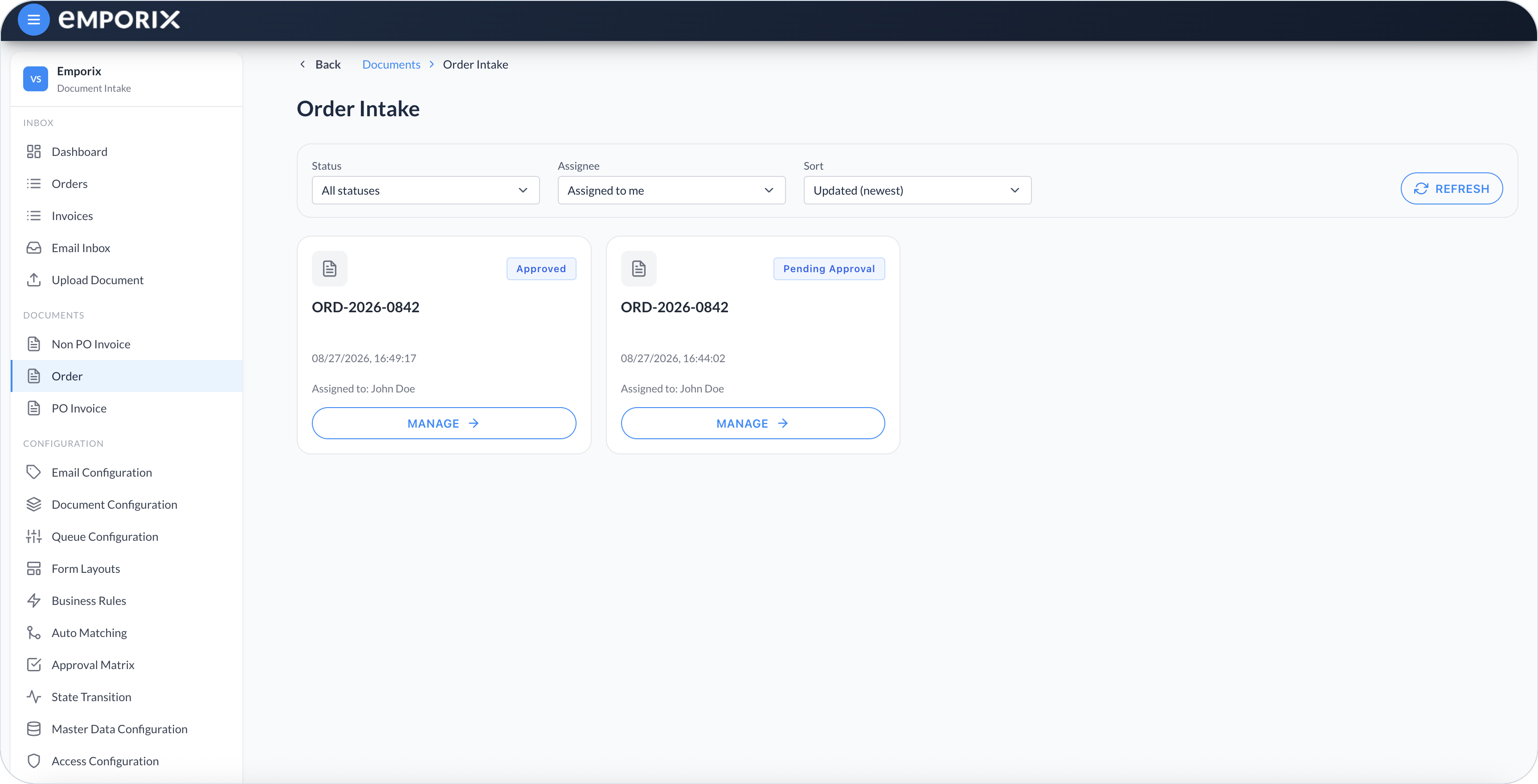Click the document icon on Approved card

(x=330, y=269)
